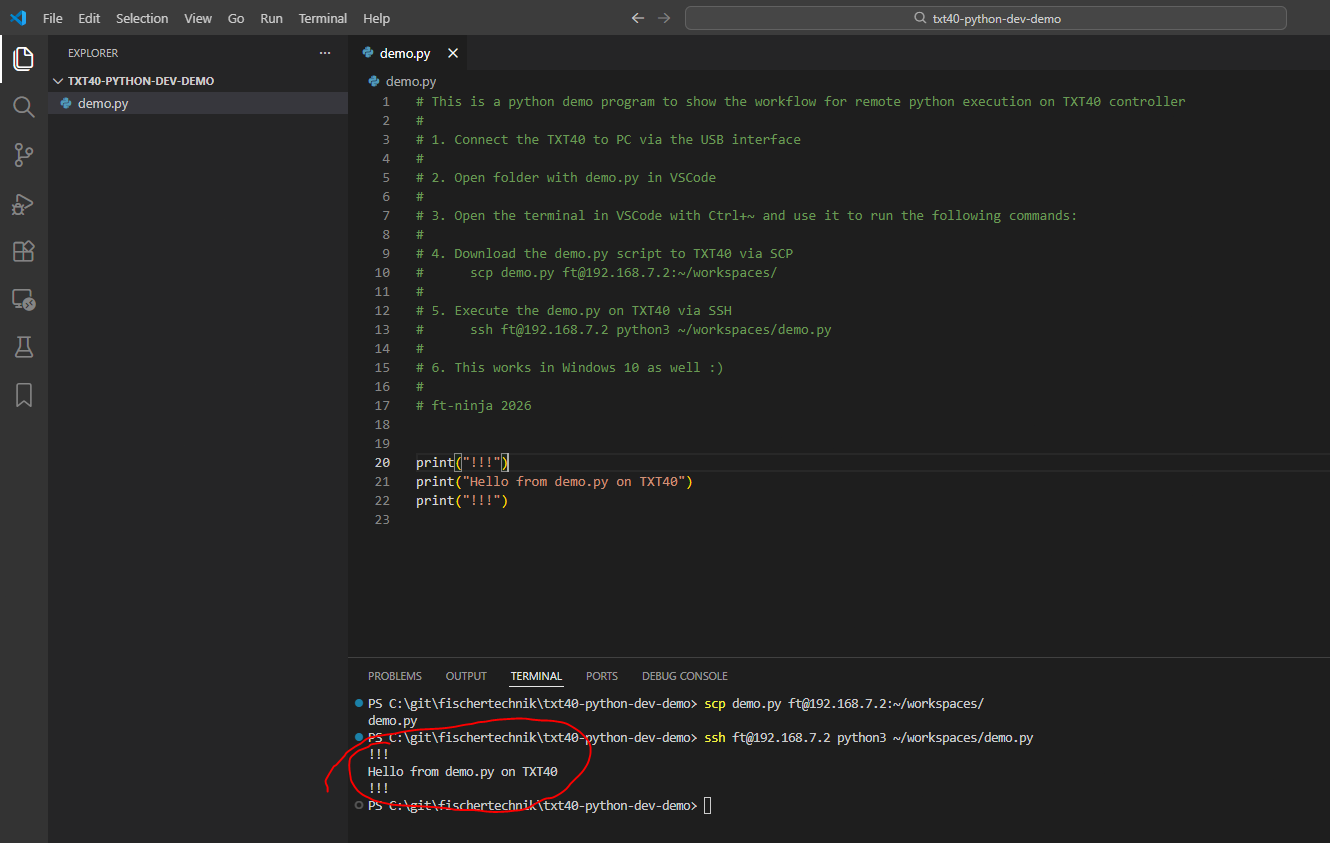Image resolution: width=1330 pixels, height=843 pixels.
Task: Open the Search view icon
Action: (23, 106)
